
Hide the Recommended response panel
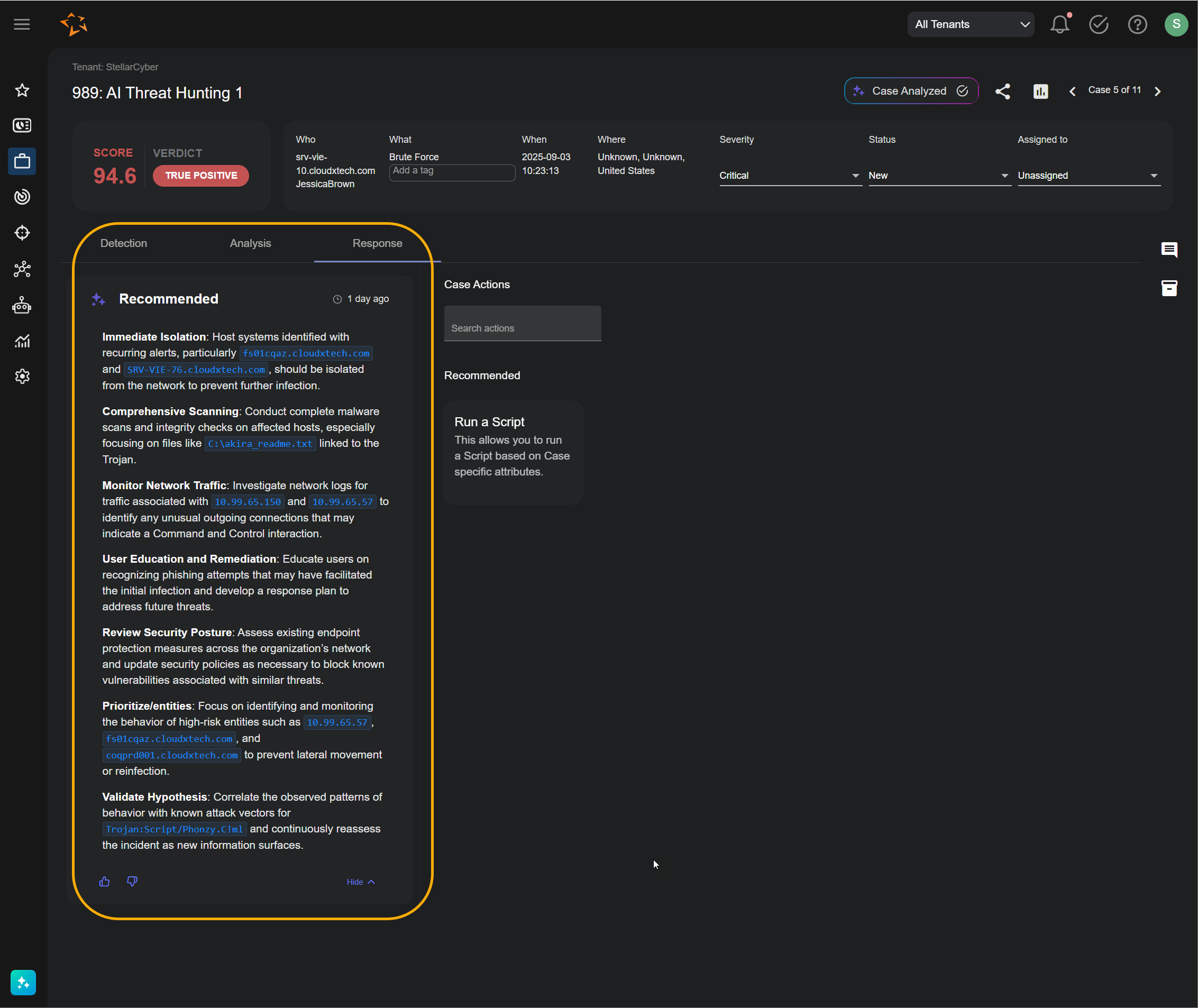[360, 882]
